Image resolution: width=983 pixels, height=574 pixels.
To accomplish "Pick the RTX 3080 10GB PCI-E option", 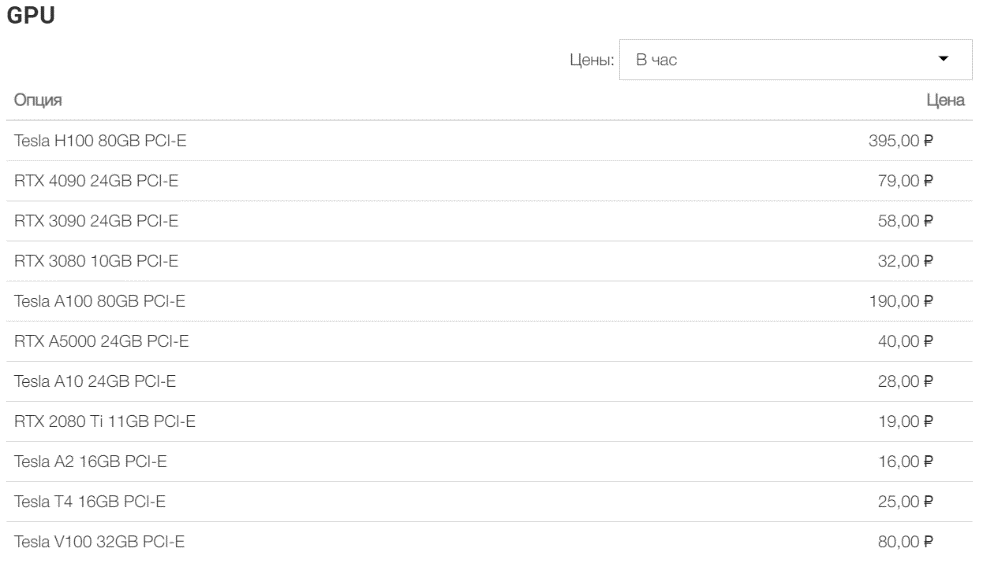I will 96,262.
